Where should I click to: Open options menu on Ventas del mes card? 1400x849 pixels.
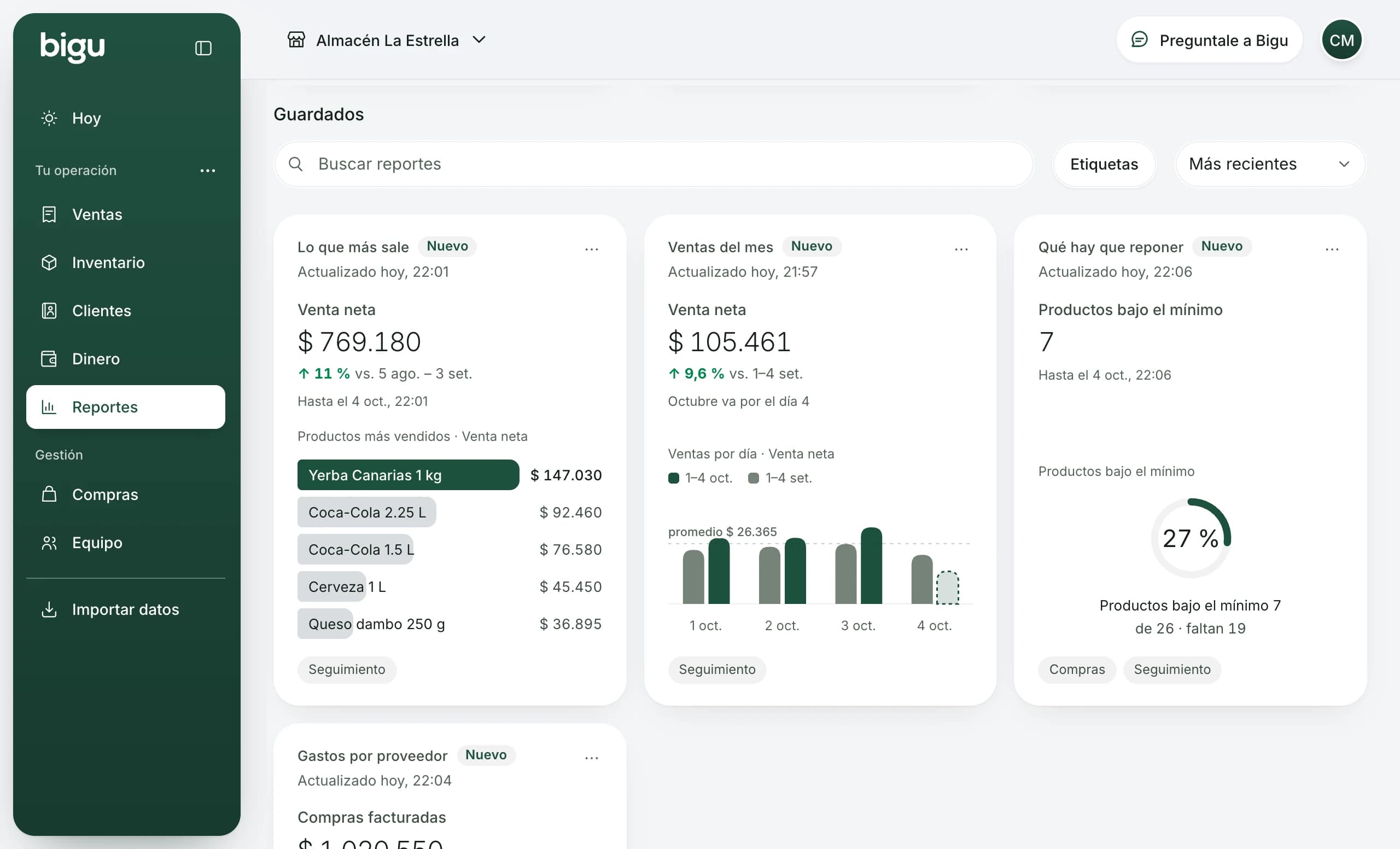[x=961, y=249]
